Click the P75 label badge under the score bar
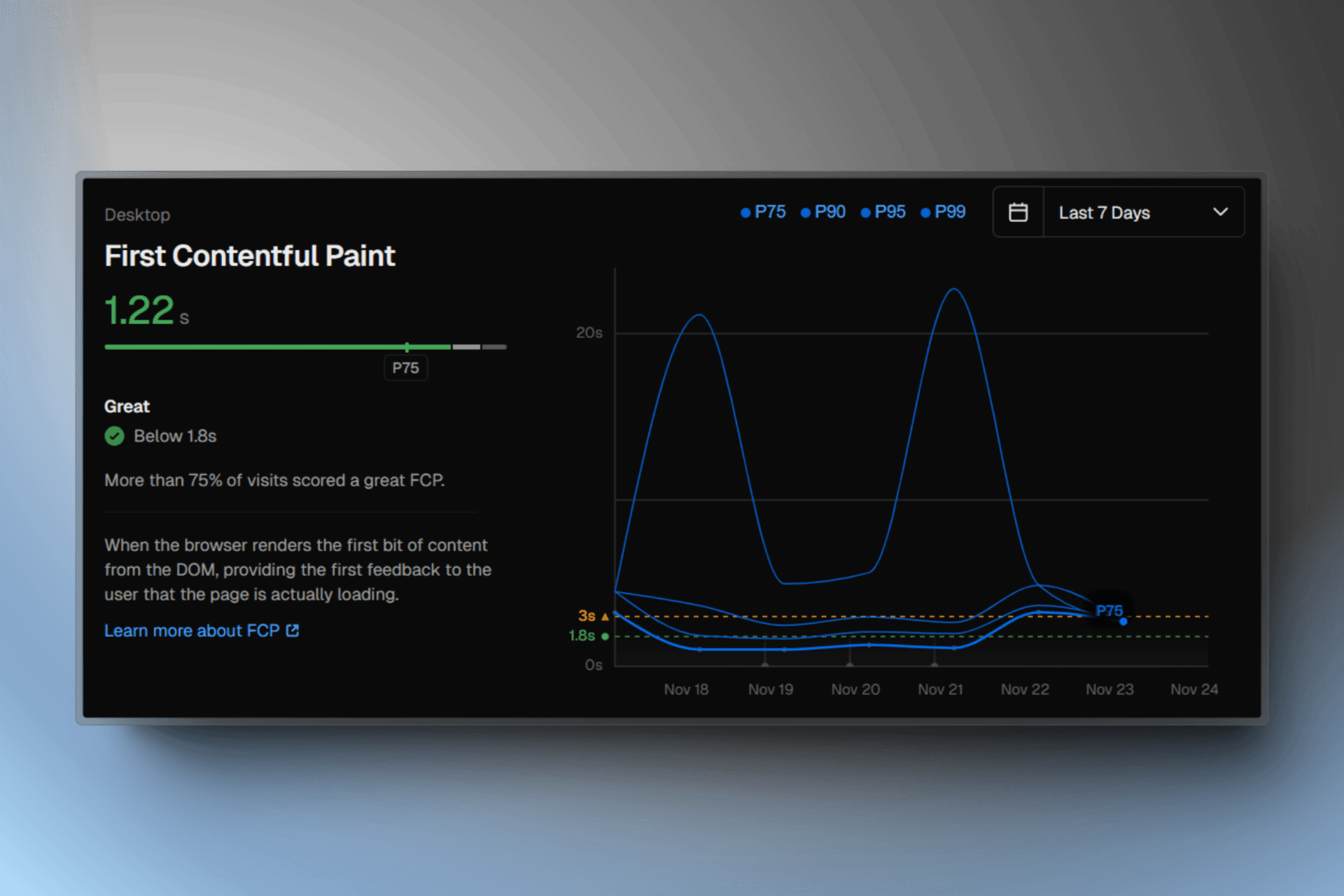This screenshot has height=896, width=1344. (x=406, y=368)
